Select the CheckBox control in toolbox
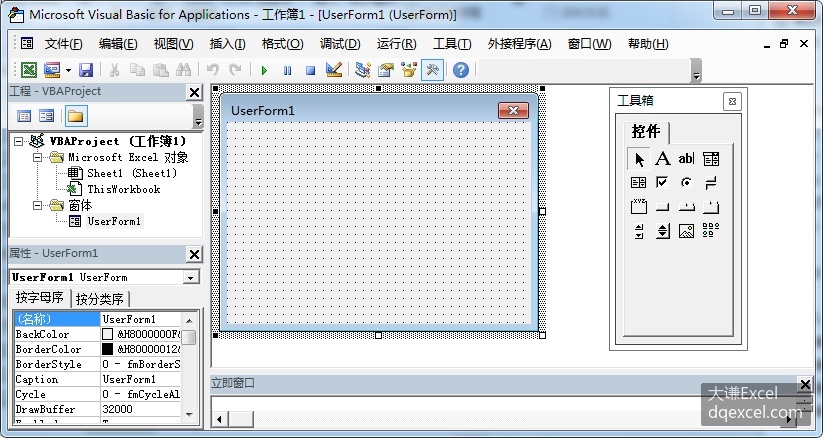823x438 pixels. tap(662, 182)
